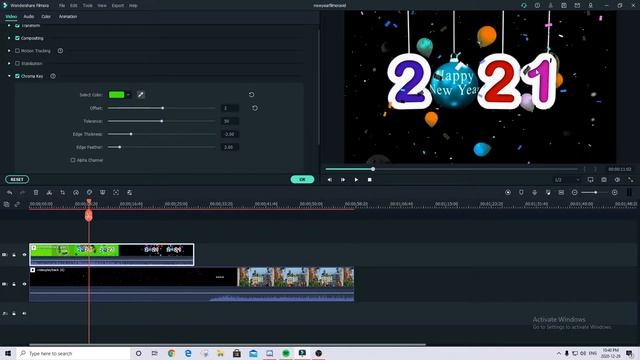Open the File menu
Screen dimensions: 640x360
click(62, 6)
